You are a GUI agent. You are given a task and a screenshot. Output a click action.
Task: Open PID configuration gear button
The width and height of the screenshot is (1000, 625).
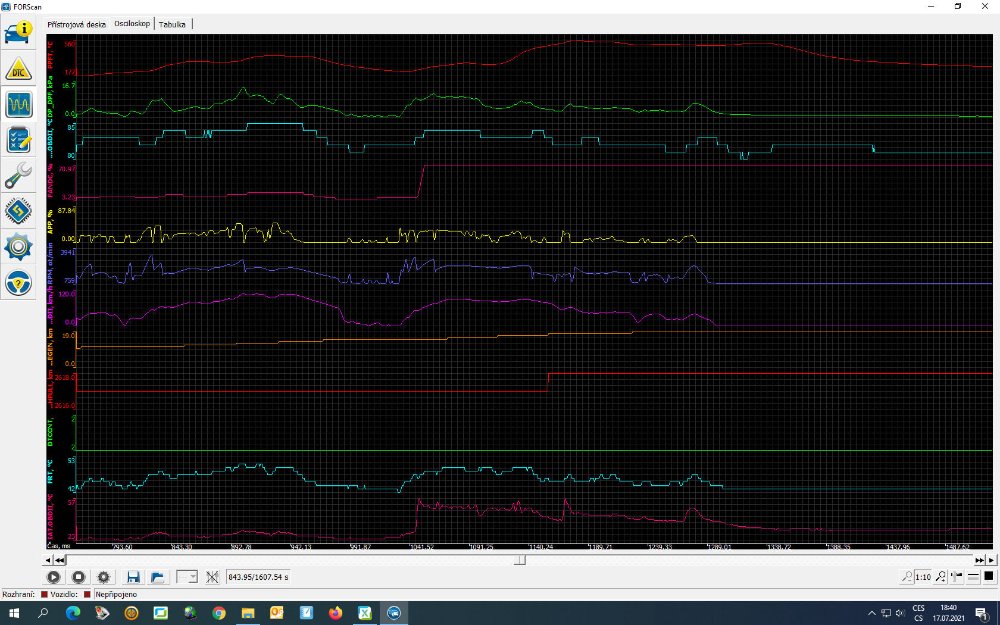103,577
